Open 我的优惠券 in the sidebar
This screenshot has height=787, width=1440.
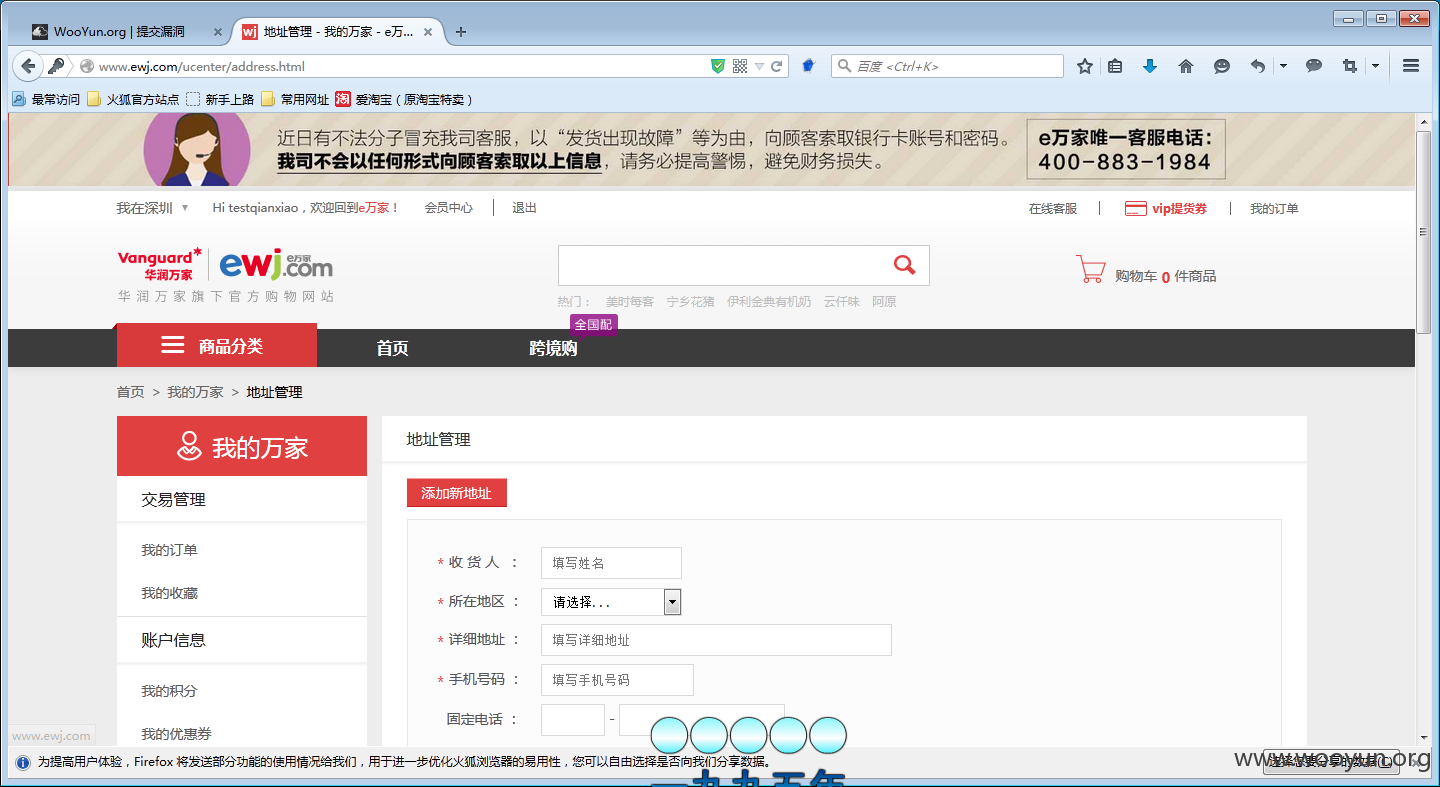[176, 734]
